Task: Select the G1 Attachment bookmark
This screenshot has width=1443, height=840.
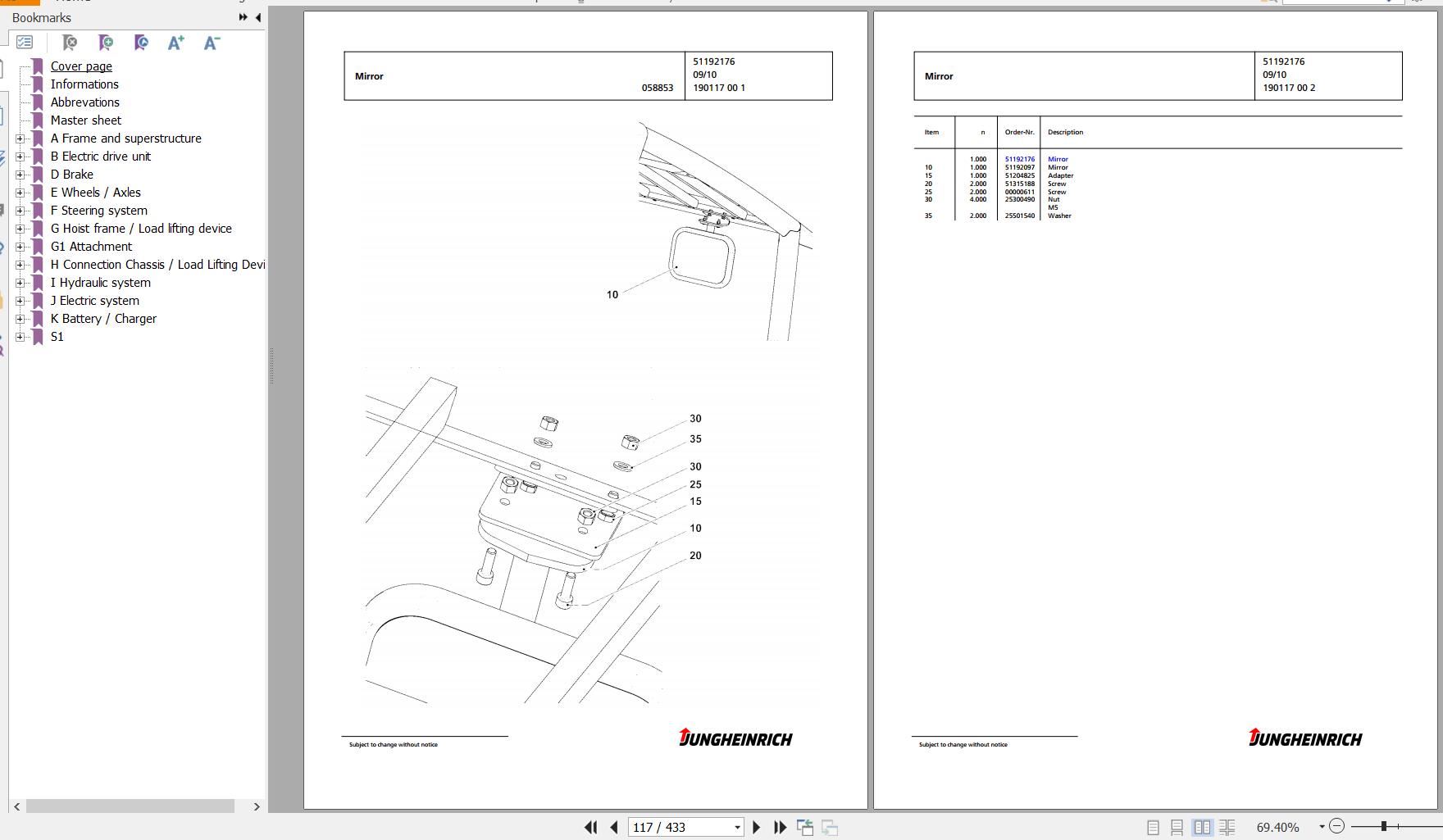Action: (91, 247)
